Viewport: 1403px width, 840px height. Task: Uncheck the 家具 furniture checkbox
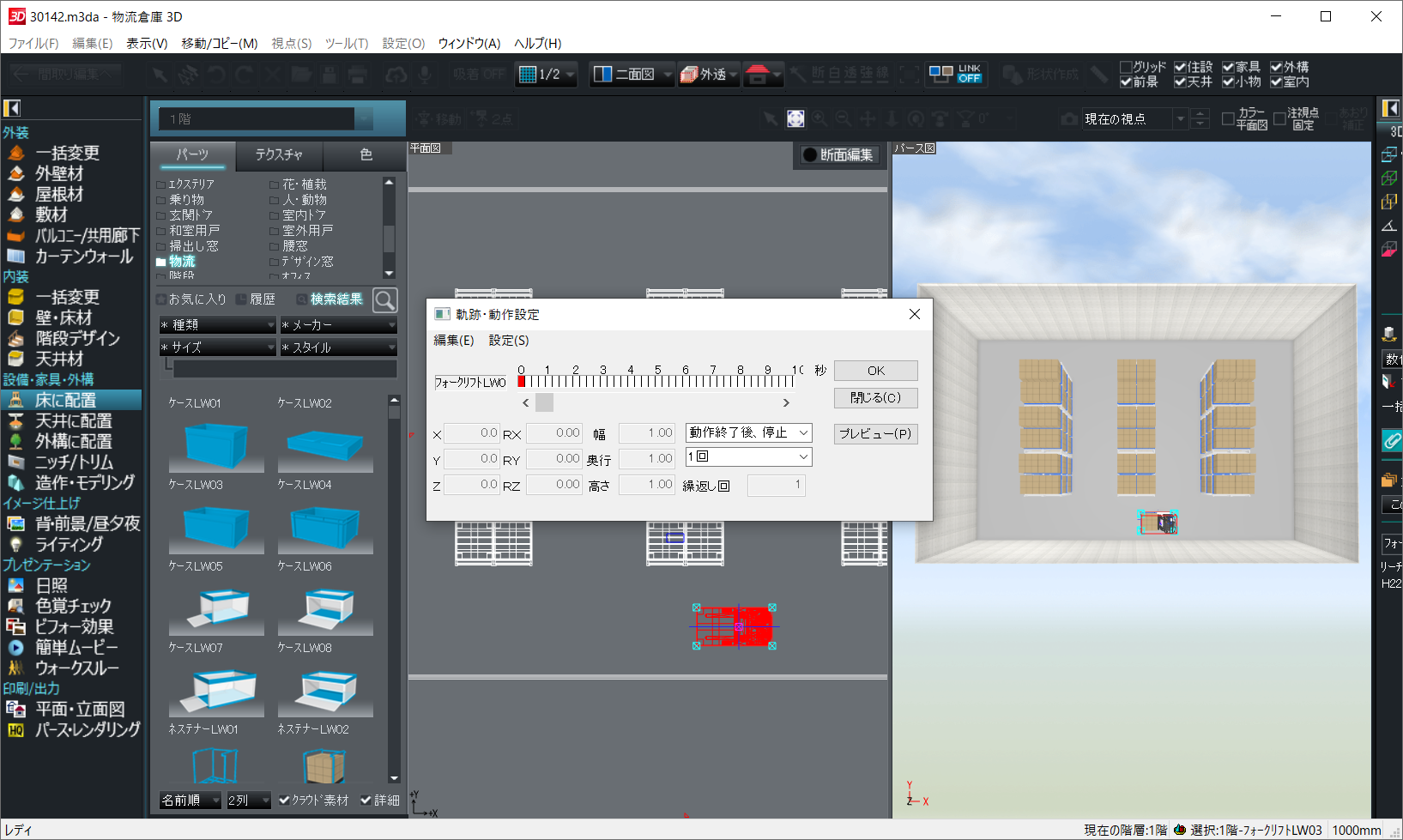point(1228,67)
